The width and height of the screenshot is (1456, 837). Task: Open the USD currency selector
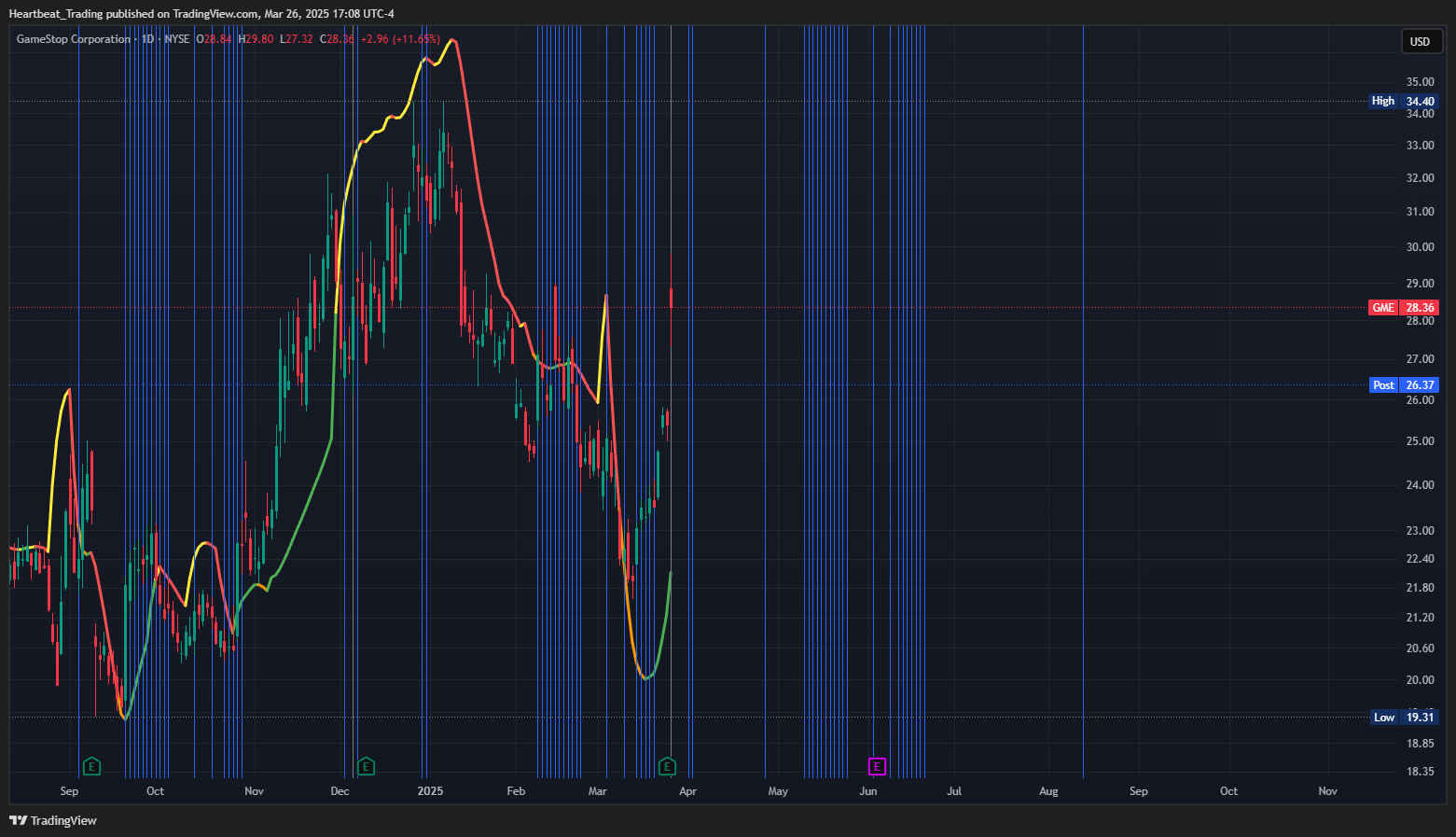pos(1420,41)
